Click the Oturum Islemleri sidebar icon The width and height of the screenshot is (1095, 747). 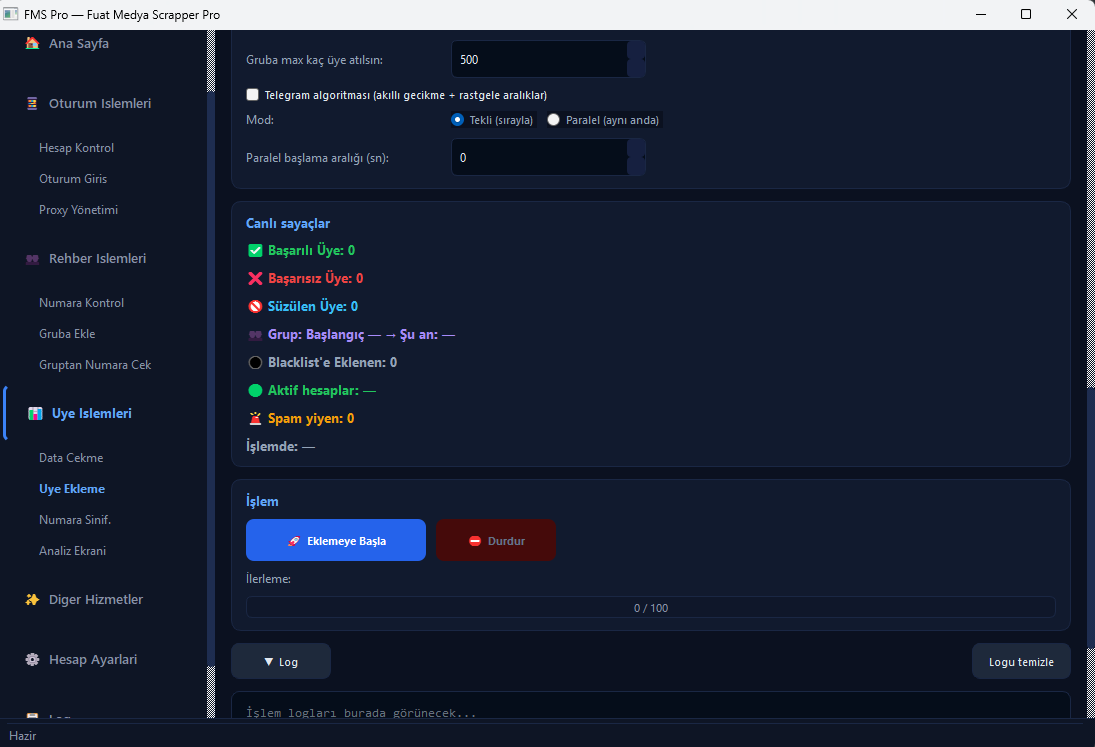[x=32, y=103]
